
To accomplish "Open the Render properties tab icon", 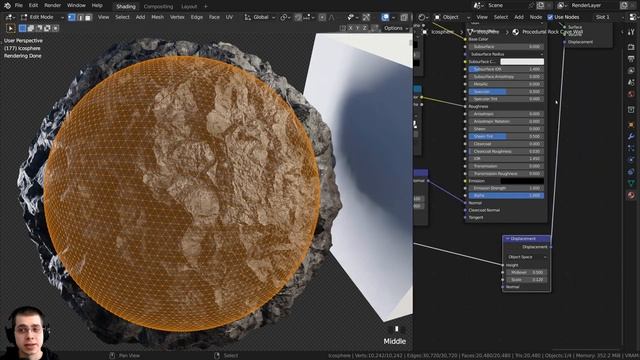I will [x=631, y=47].
